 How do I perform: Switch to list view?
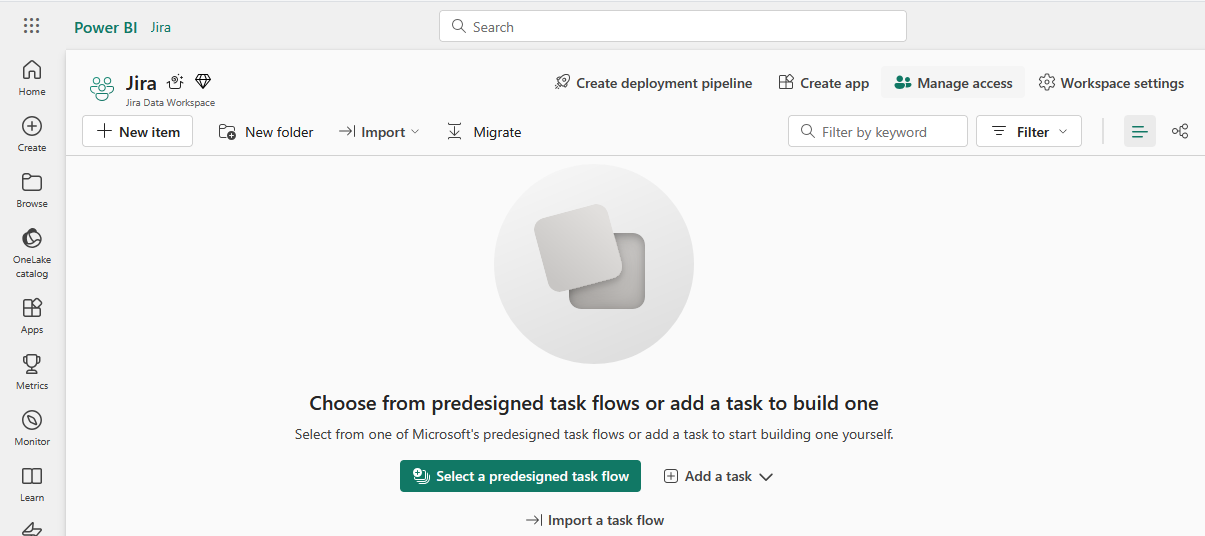click(1139, 132)
